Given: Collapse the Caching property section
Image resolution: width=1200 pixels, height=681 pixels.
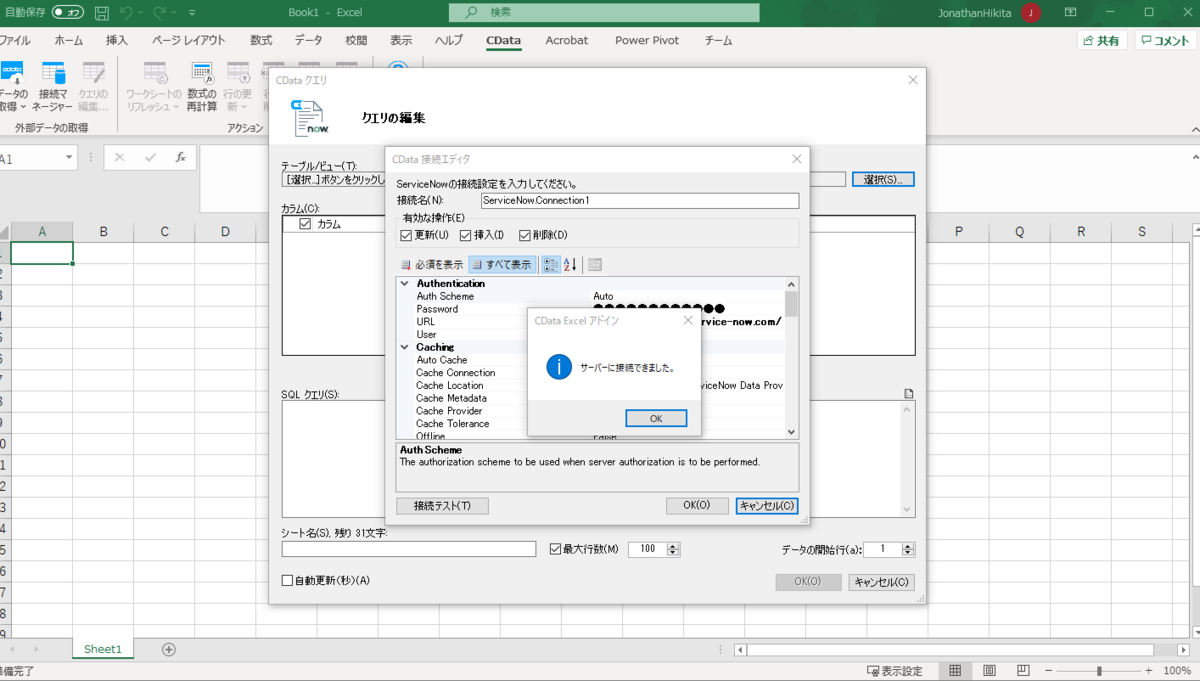Looking at the screenshot, I should click(404, 347).
